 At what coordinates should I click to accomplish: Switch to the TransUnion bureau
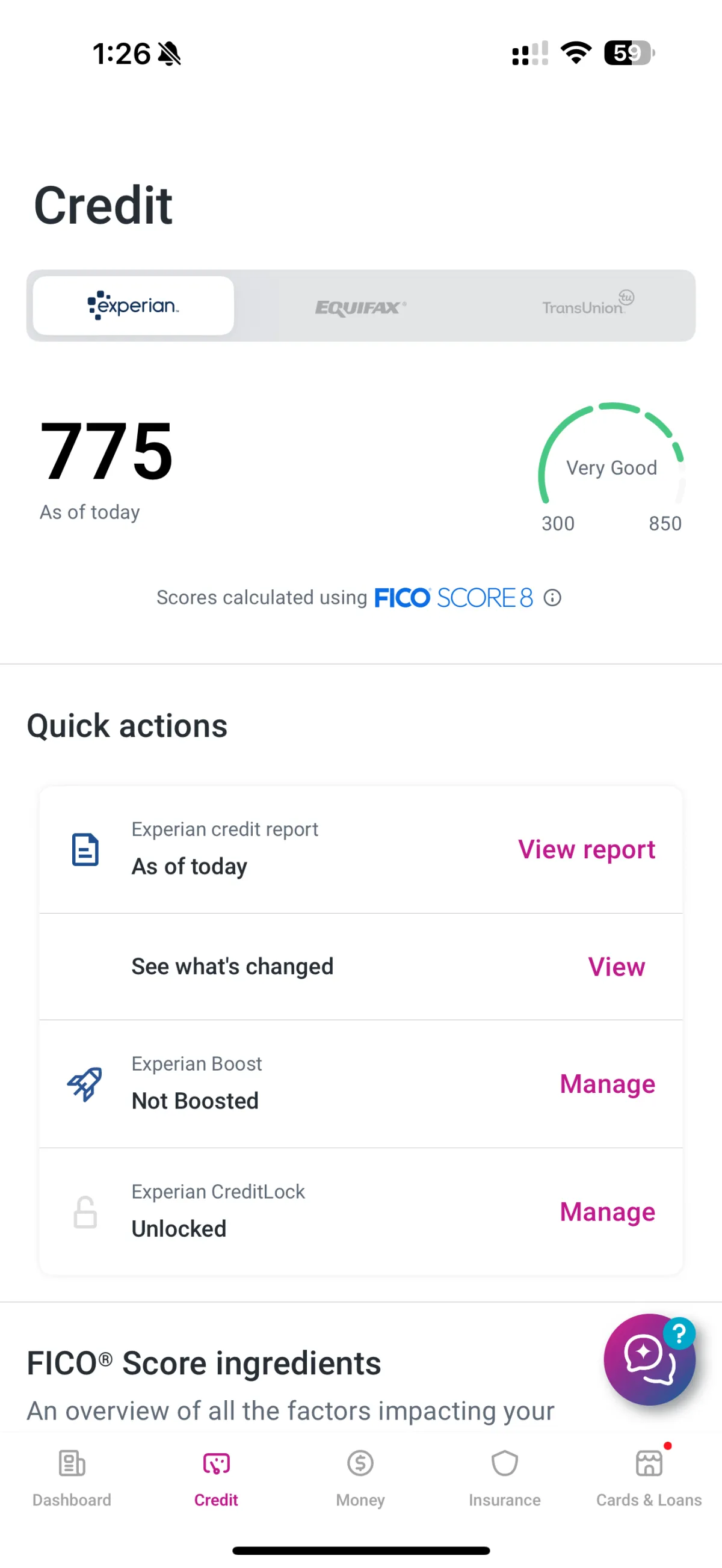click(587, 306)
